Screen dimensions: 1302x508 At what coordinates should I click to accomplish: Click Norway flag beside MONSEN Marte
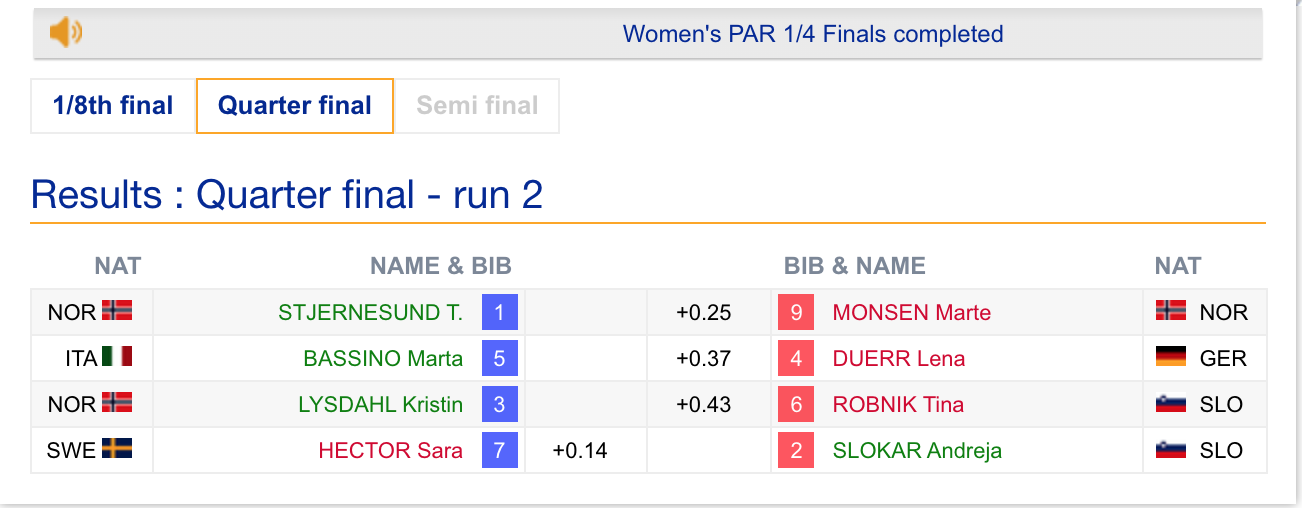1171,311
